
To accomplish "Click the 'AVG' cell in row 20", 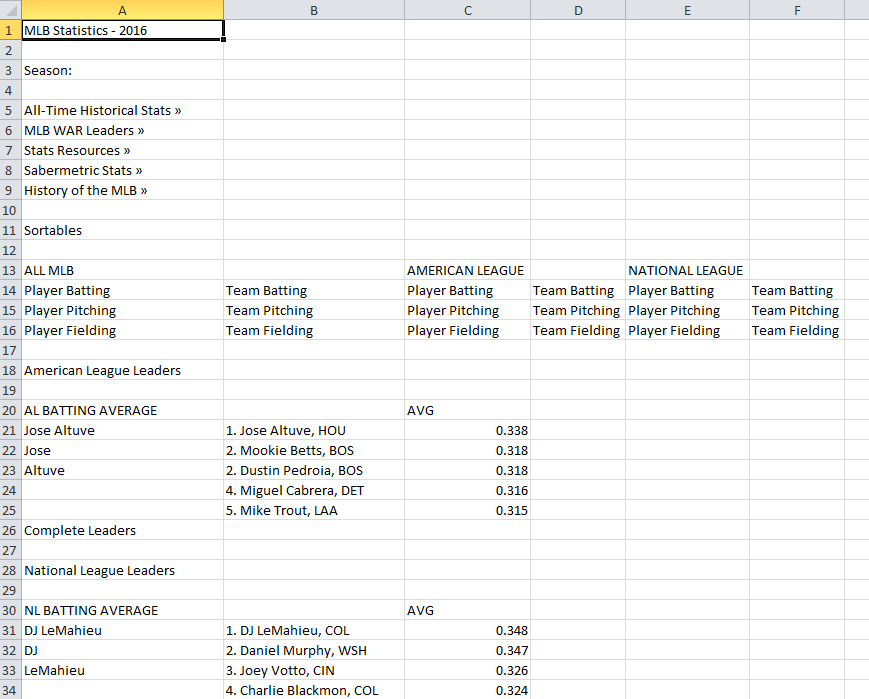I will [x=467, y=410].
